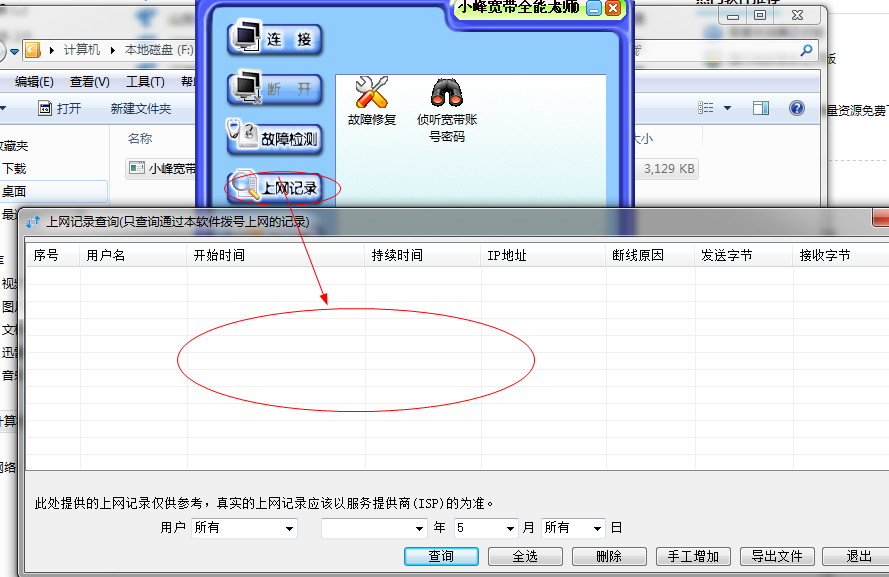Select all records with 全选 button
The image size is (889, 577).
pyautogui.click(x=525, y=556)
